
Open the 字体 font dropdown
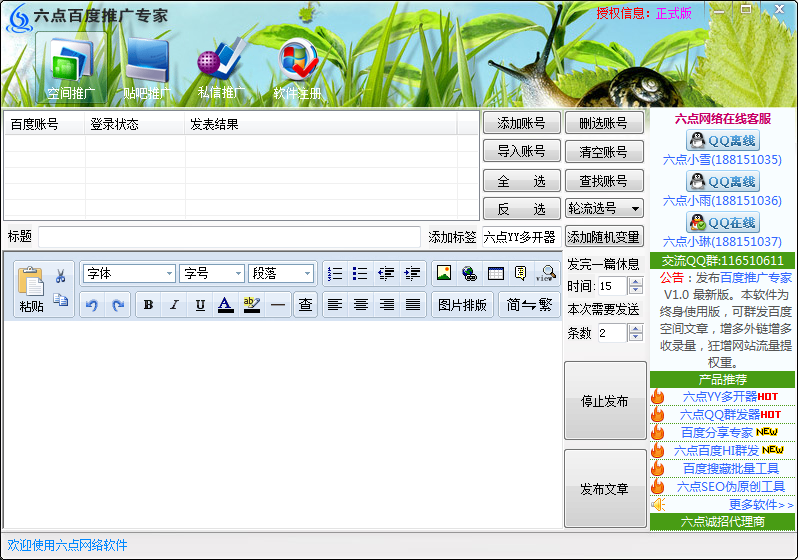pos(128,273)
